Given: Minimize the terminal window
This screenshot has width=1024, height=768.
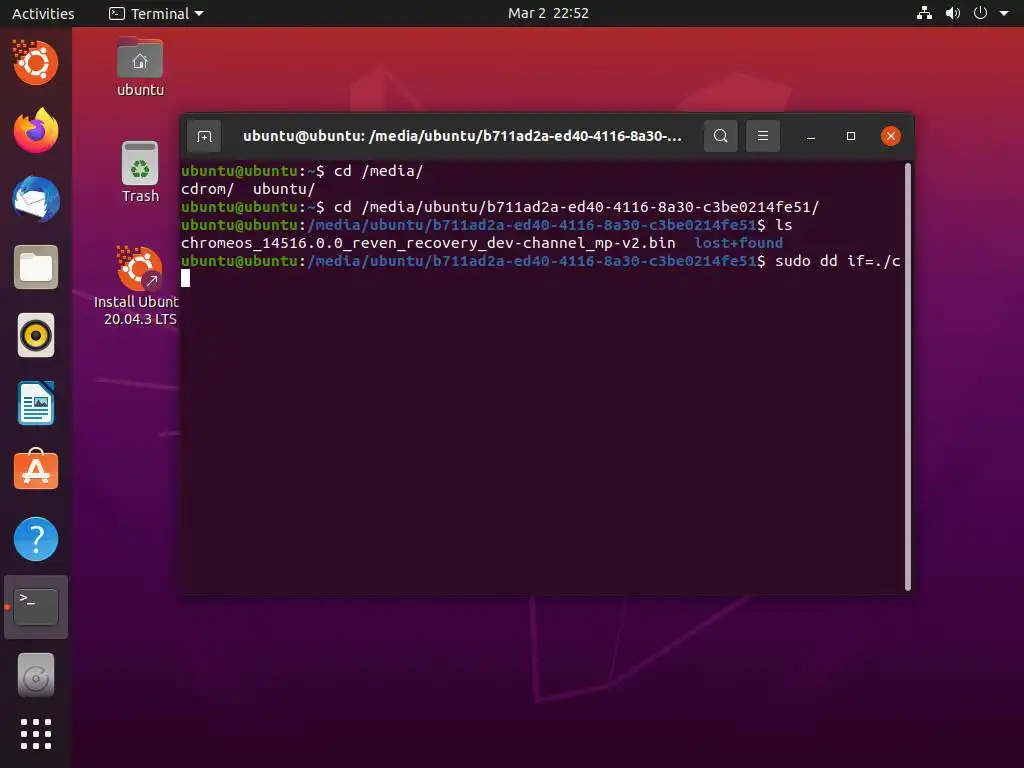Looking at the screenshot, I should pyautogui.click(x=810, y=136).
